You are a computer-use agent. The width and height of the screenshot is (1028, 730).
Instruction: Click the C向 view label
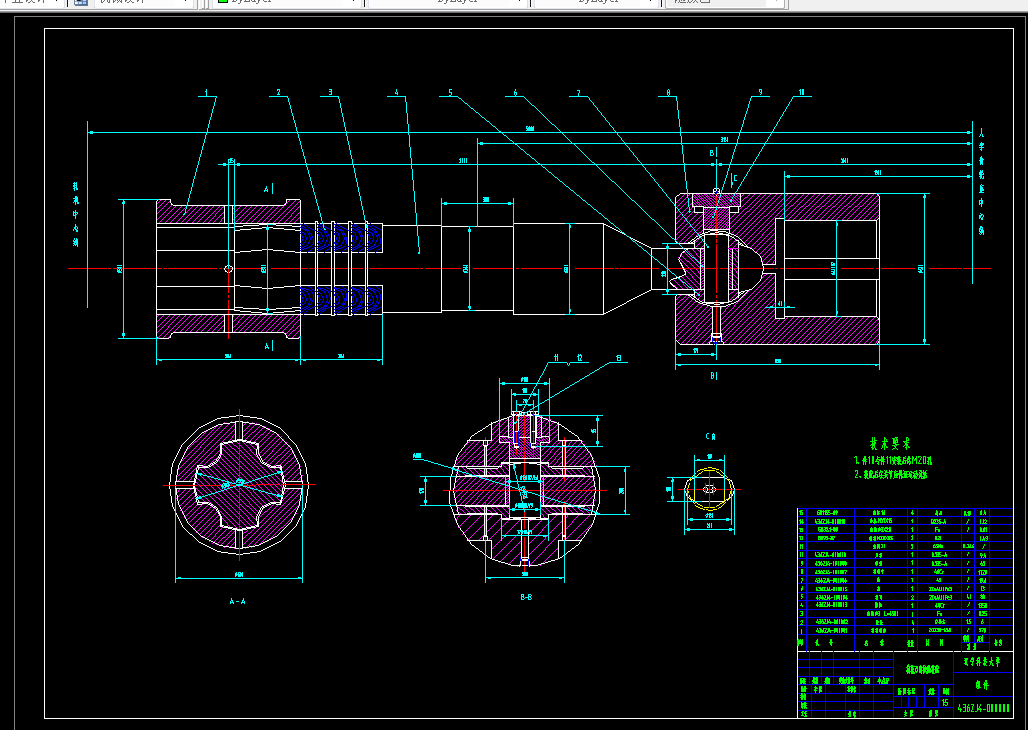[x=710, y=437]
